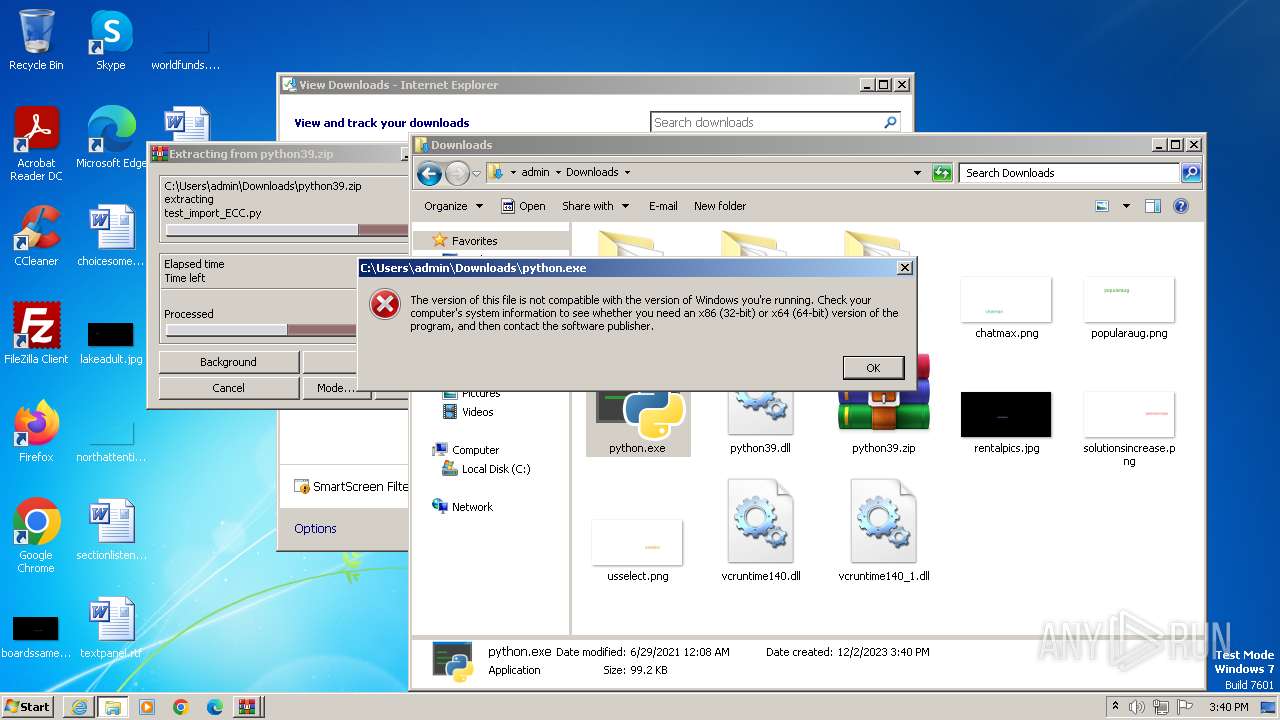This screenshot has width=1280, height=720.
Task: Click the Search Downloads input field
Action: tap(1069, 173)
